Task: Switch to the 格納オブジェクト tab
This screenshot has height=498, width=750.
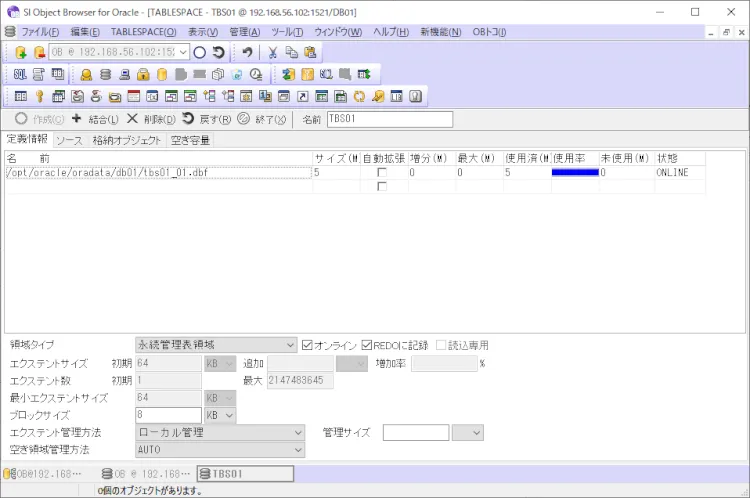Action: tap(126, 140)
